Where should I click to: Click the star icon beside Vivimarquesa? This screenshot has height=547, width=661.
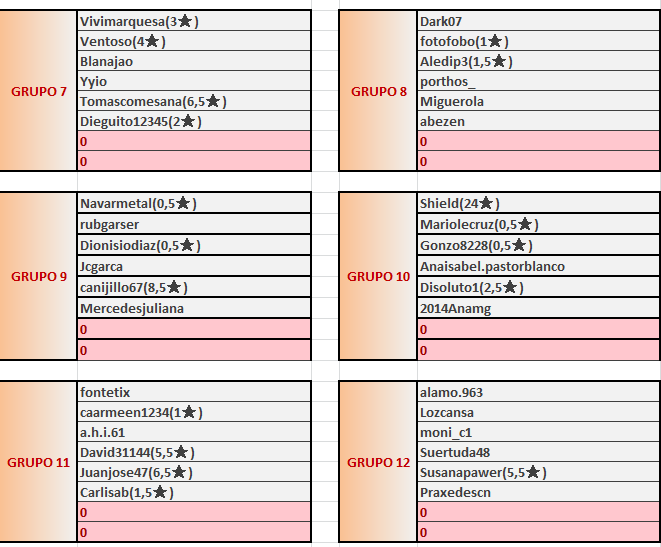[x=185, y=21]
